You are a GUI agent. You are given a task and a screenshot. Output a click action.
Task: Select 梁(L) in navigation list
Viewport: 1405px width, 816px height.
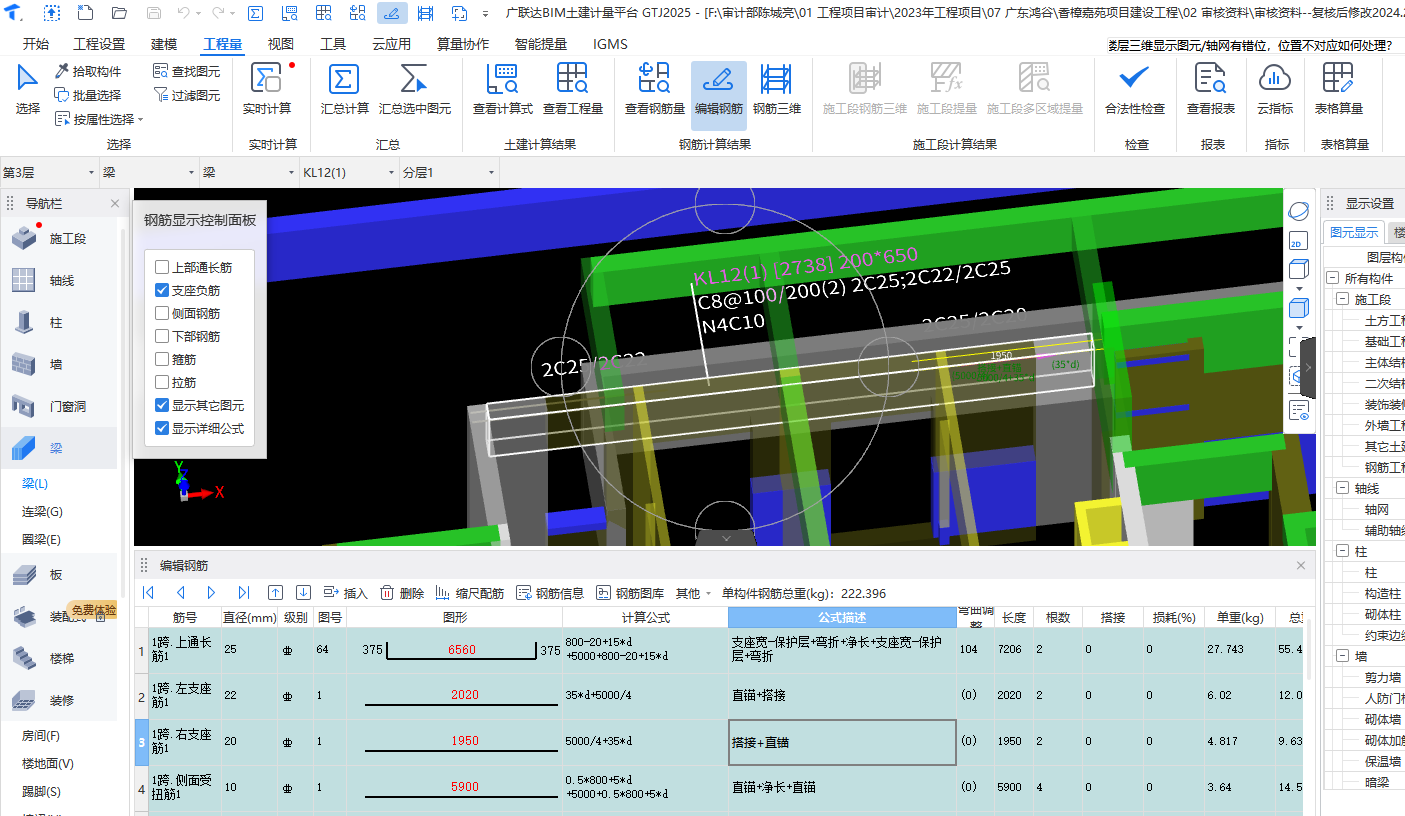36,484
